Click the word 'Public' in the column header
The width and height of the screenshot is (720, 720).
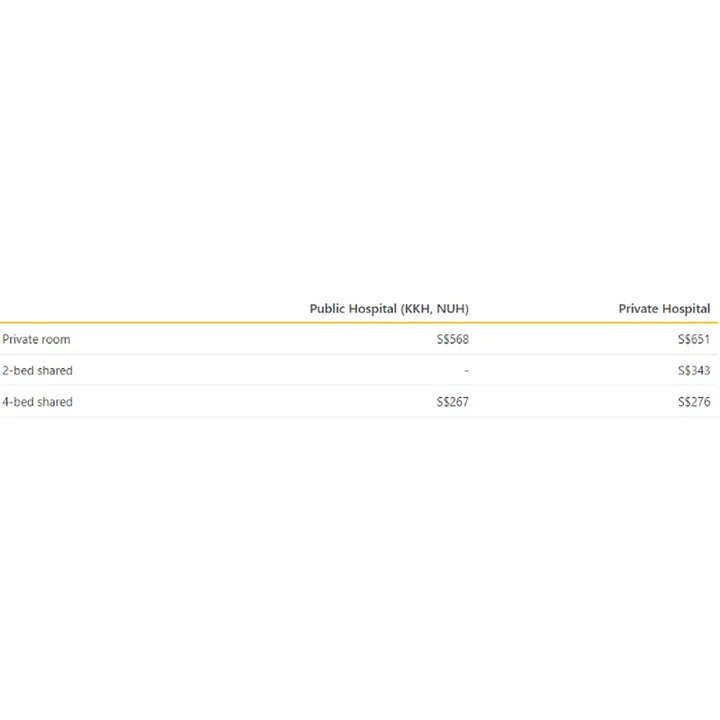pos(328,309)
